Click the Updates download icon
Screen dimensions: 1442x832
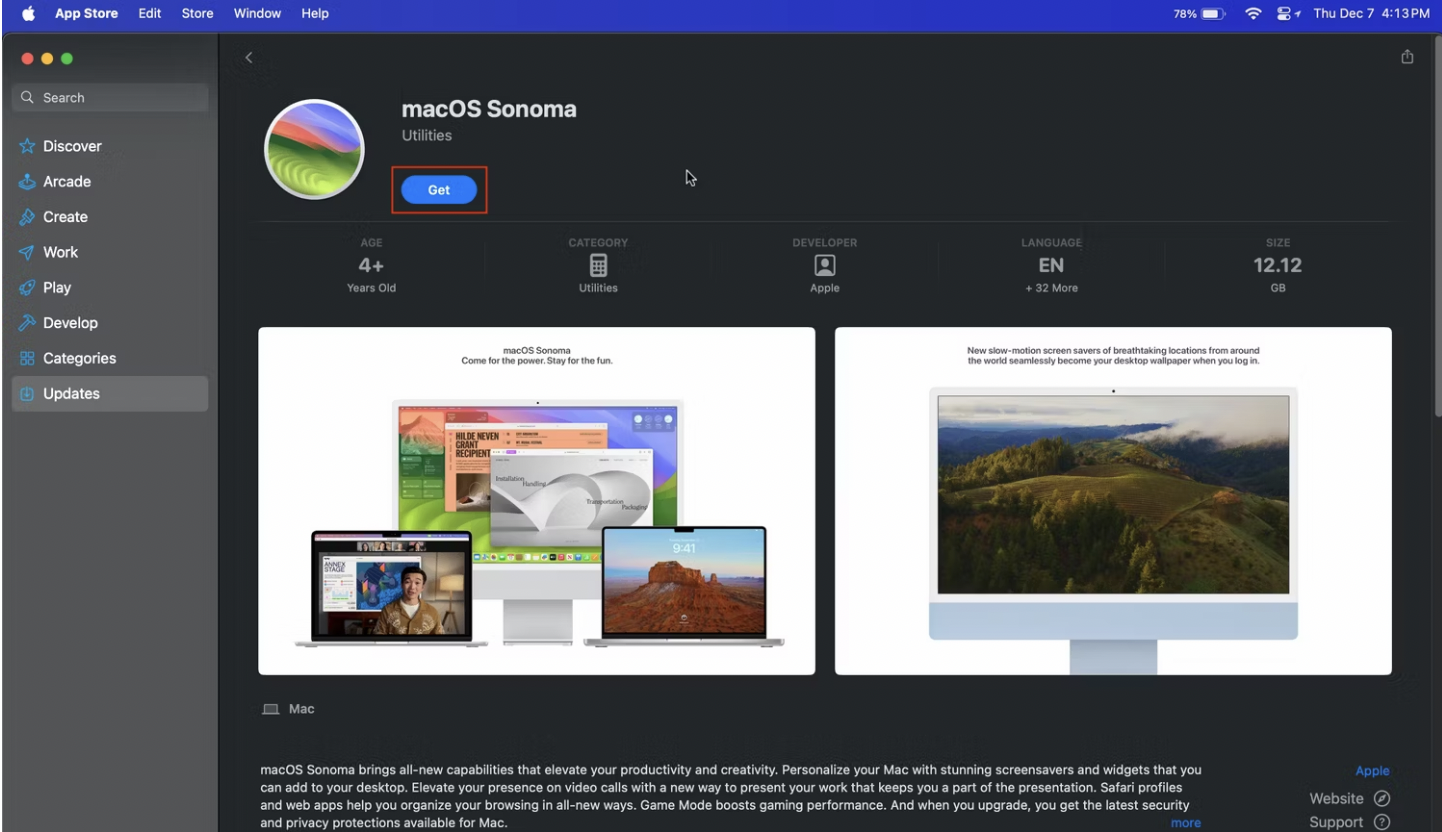tap(27, 394)
